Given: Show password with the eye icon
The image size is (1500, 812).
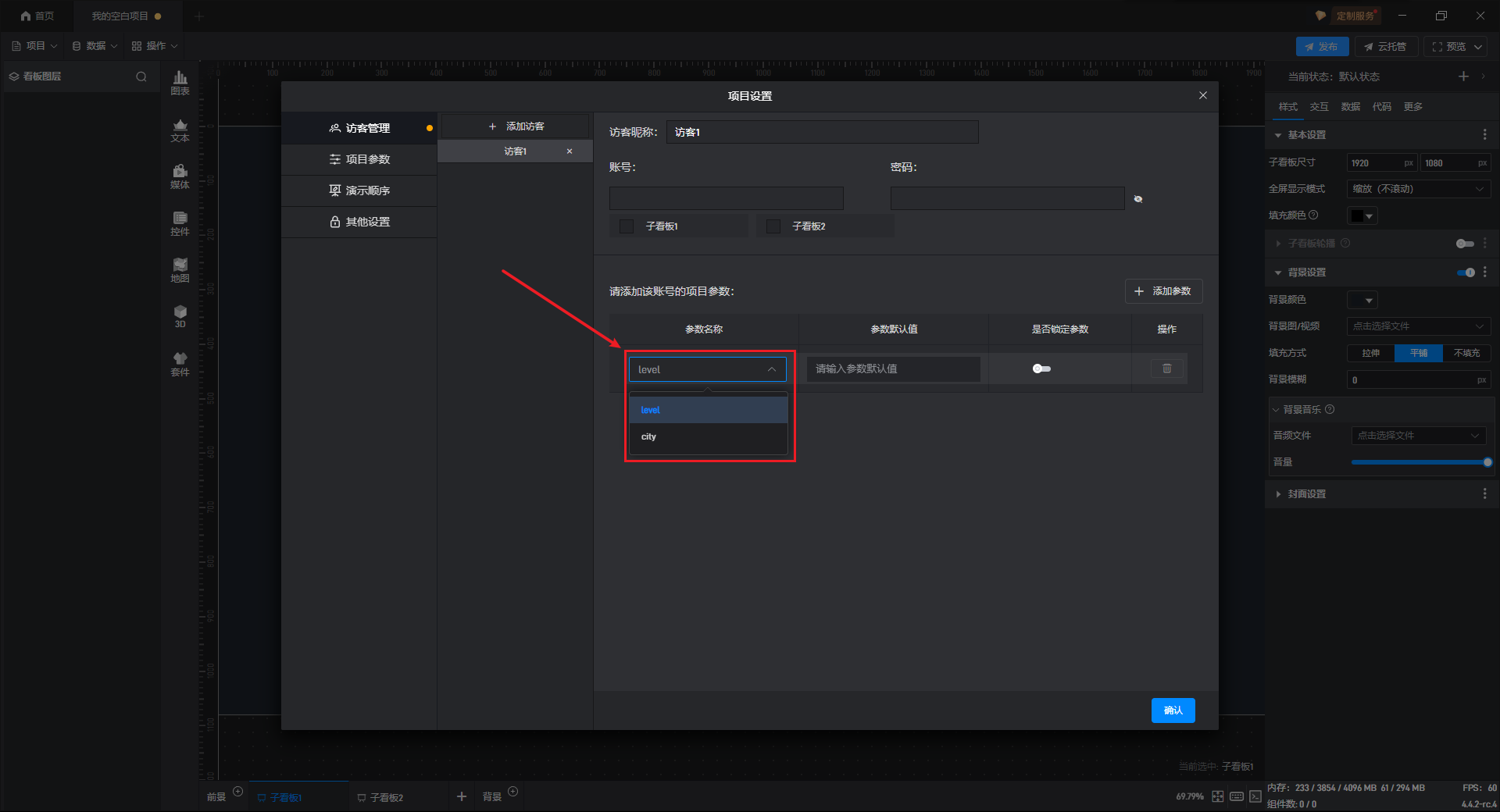Looking at the screenshot, I should point(1138,199).
